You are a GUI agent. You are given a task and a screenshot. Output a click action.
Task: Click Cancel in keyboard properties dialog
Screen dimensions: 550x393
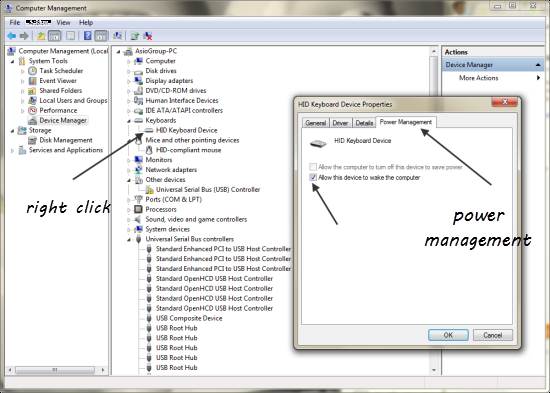[492, 335]
